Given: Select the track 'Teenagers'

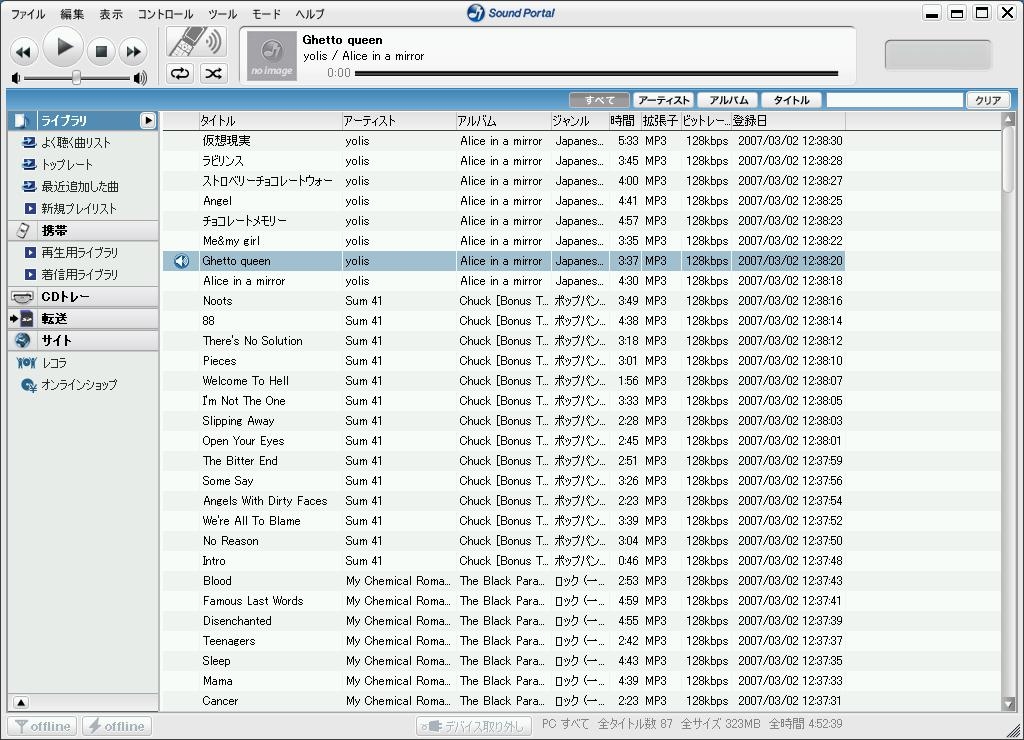Looking at the screenshot, I should click(504, 641).
